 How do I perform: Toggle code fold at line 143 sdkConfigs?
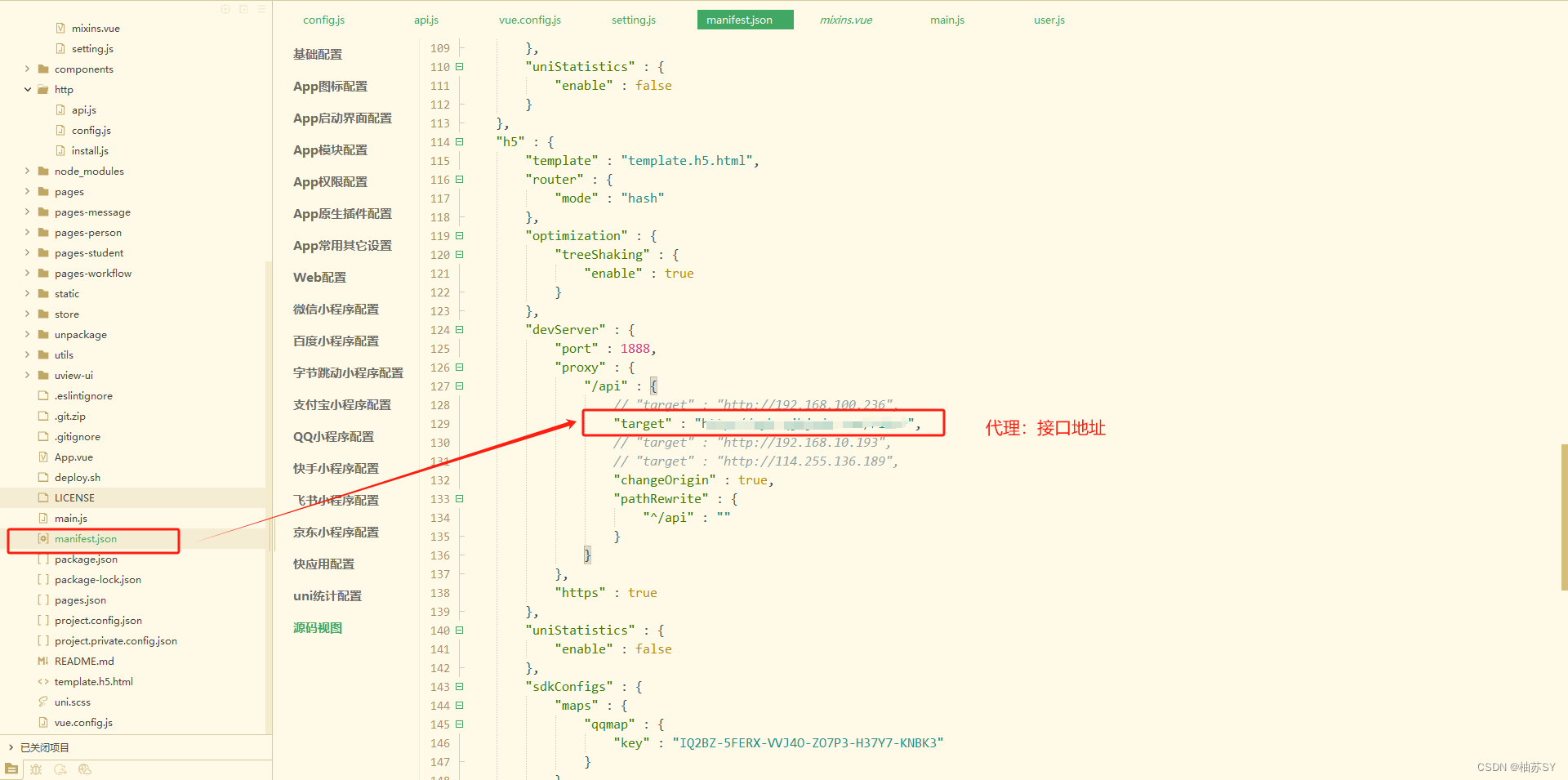(x=460, y=687)
